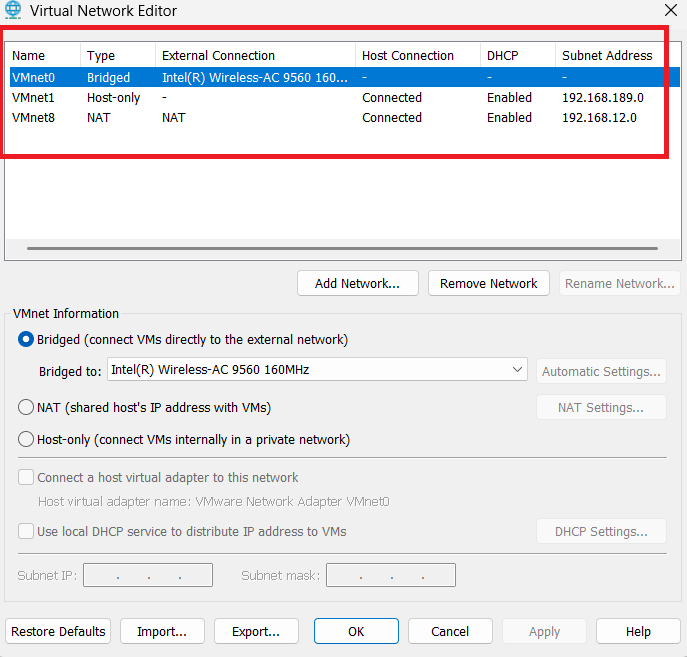
Task: Sort by the Type column header
Action: click(x=101, y=56)
